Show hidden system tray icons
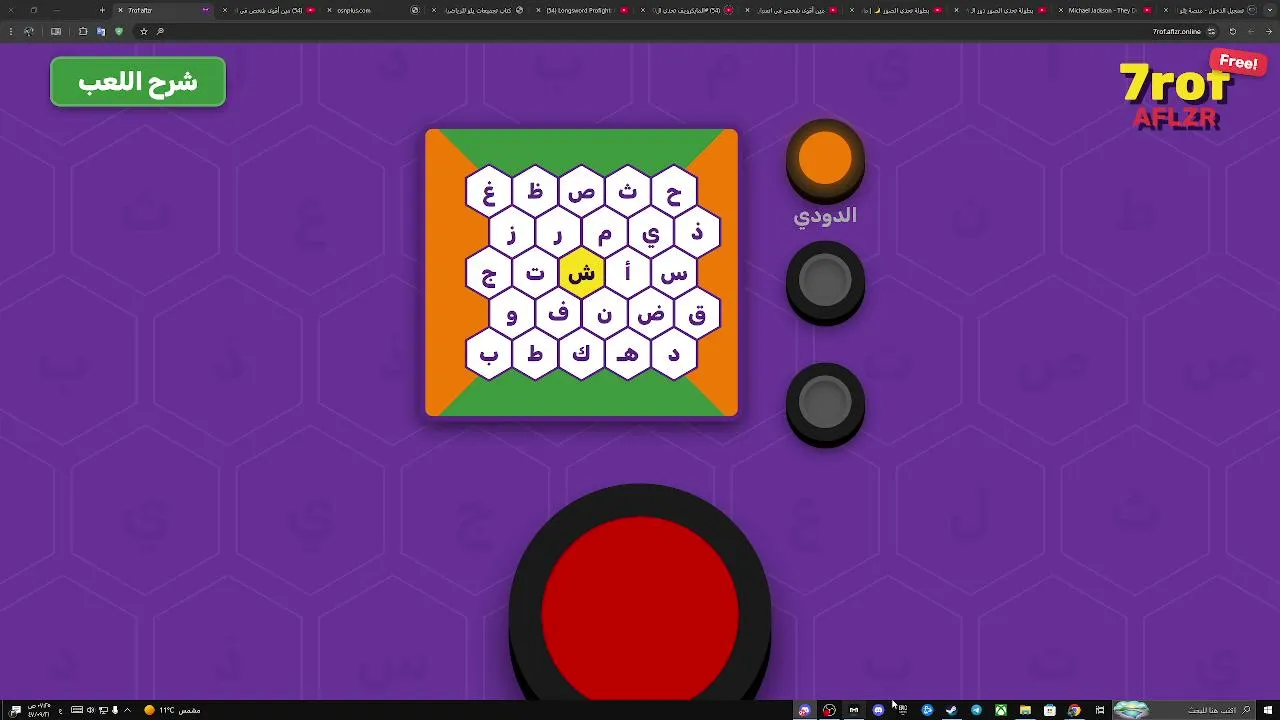The image size is (1280, 720). [x=127, y=710]
